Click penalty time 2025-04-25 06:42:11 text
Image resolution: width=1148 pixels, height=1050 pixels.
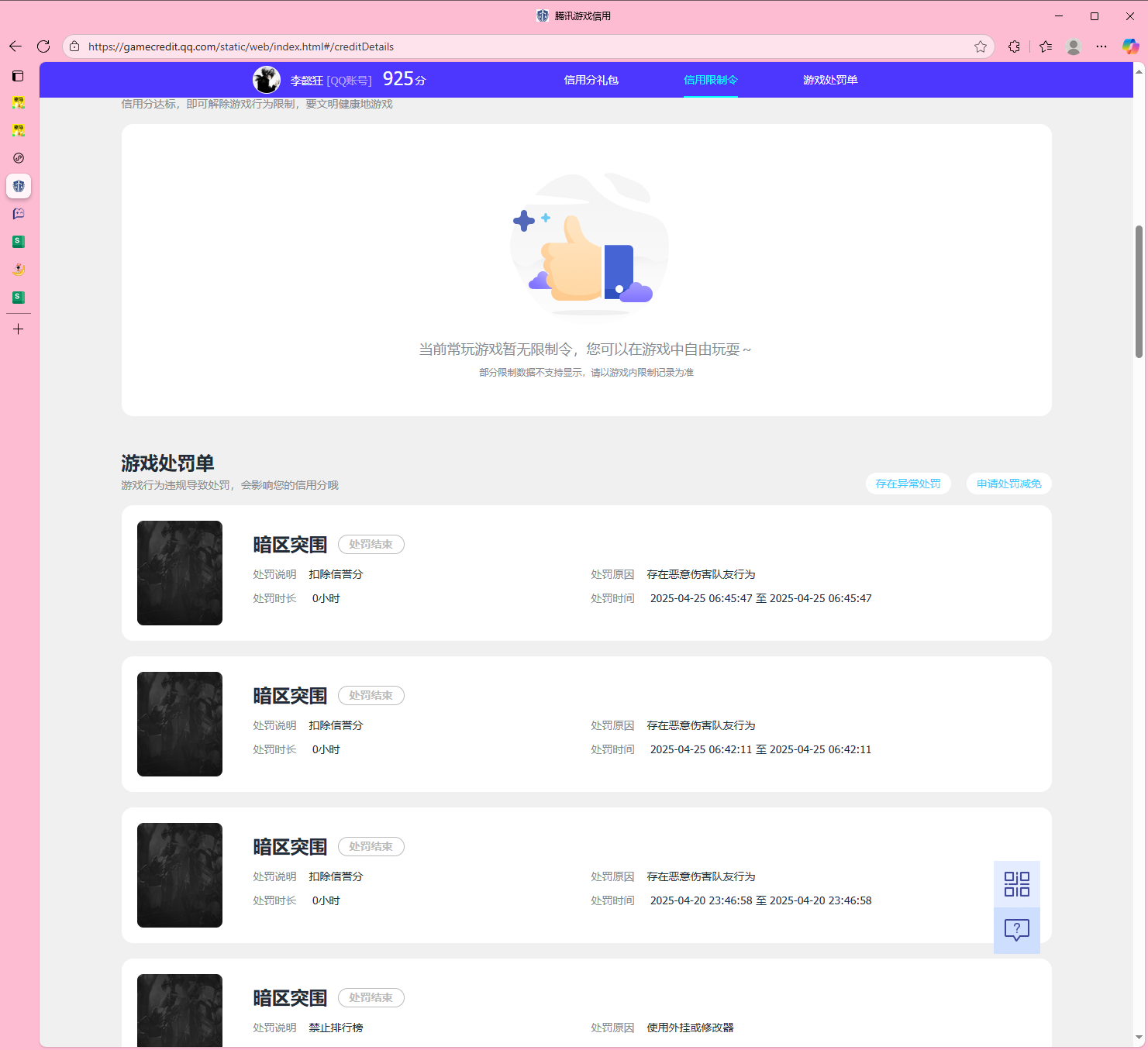tap(761, 749)
